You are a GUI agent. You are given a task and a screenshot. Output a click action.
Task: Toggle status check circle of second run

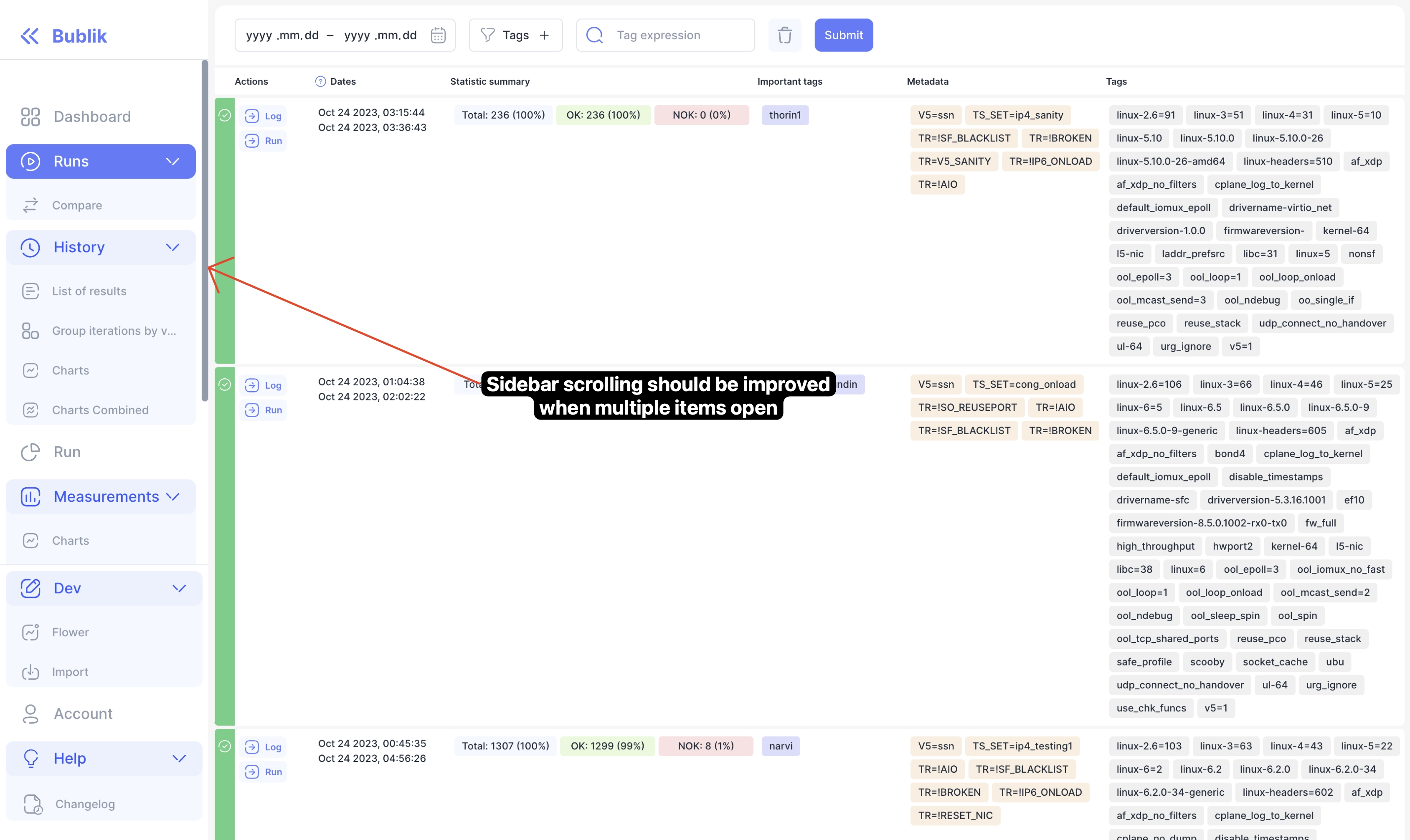coord(225,385)
